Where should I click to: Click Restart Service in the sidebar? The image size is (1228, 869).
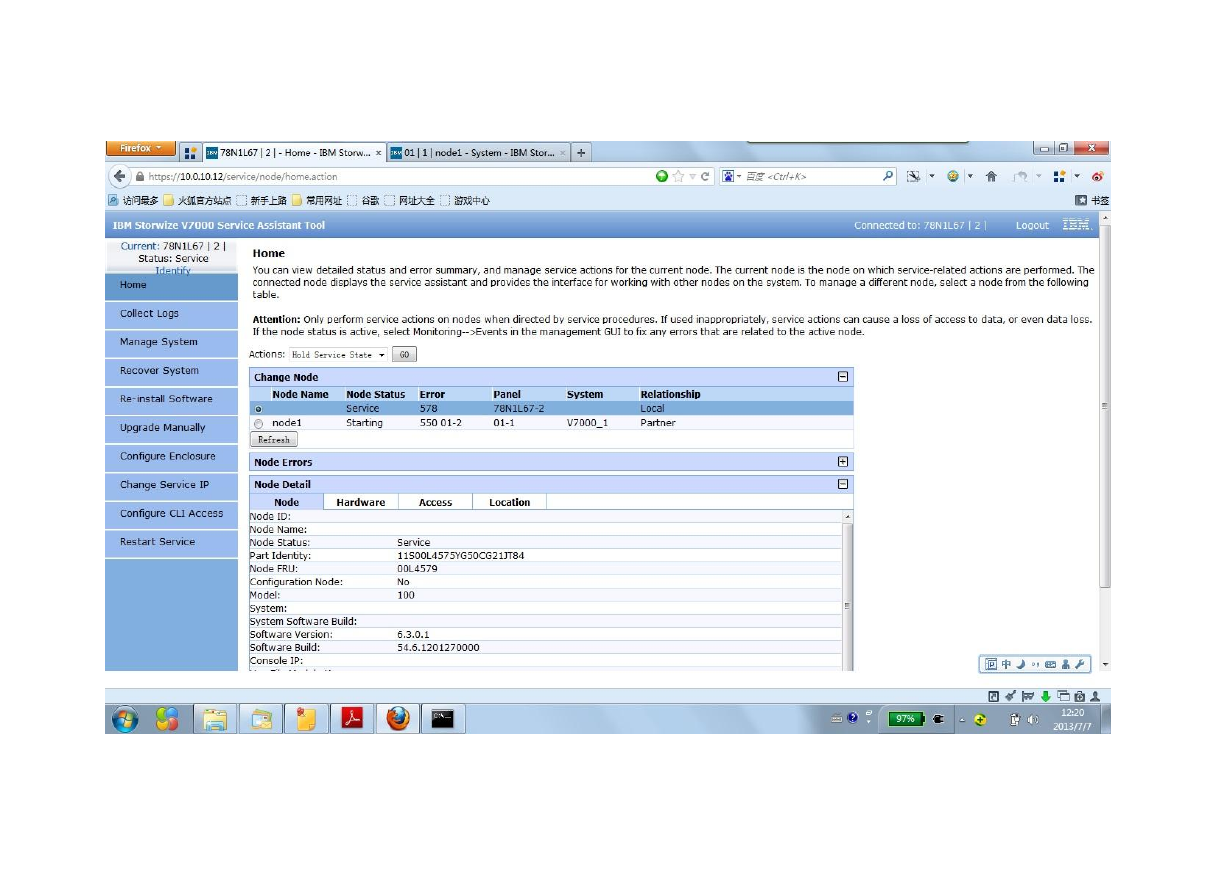172,542
